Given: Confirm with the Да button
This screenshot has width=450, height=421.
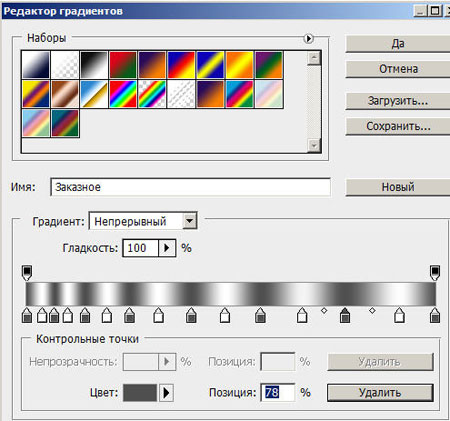Looking at the screenshot, I should pos(398,44).
